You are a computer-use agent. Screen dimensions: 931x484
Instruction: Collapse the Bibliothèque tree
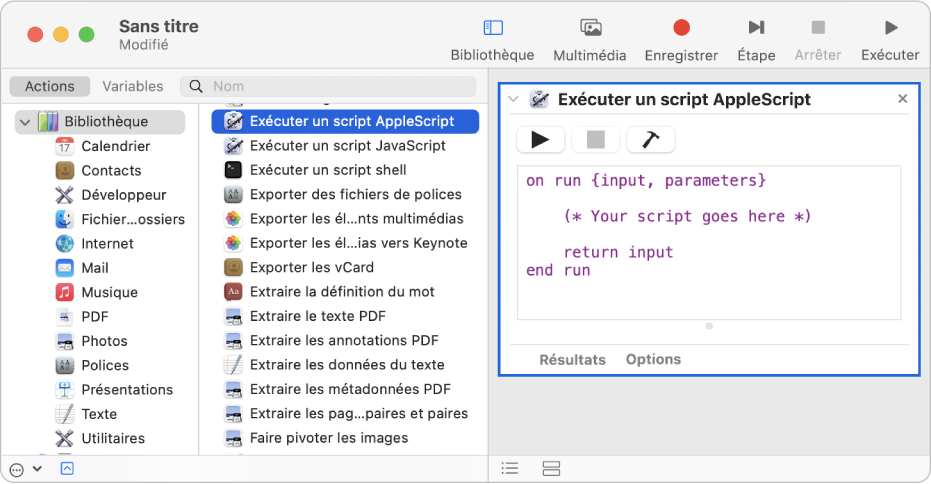[x=24, y=122]
